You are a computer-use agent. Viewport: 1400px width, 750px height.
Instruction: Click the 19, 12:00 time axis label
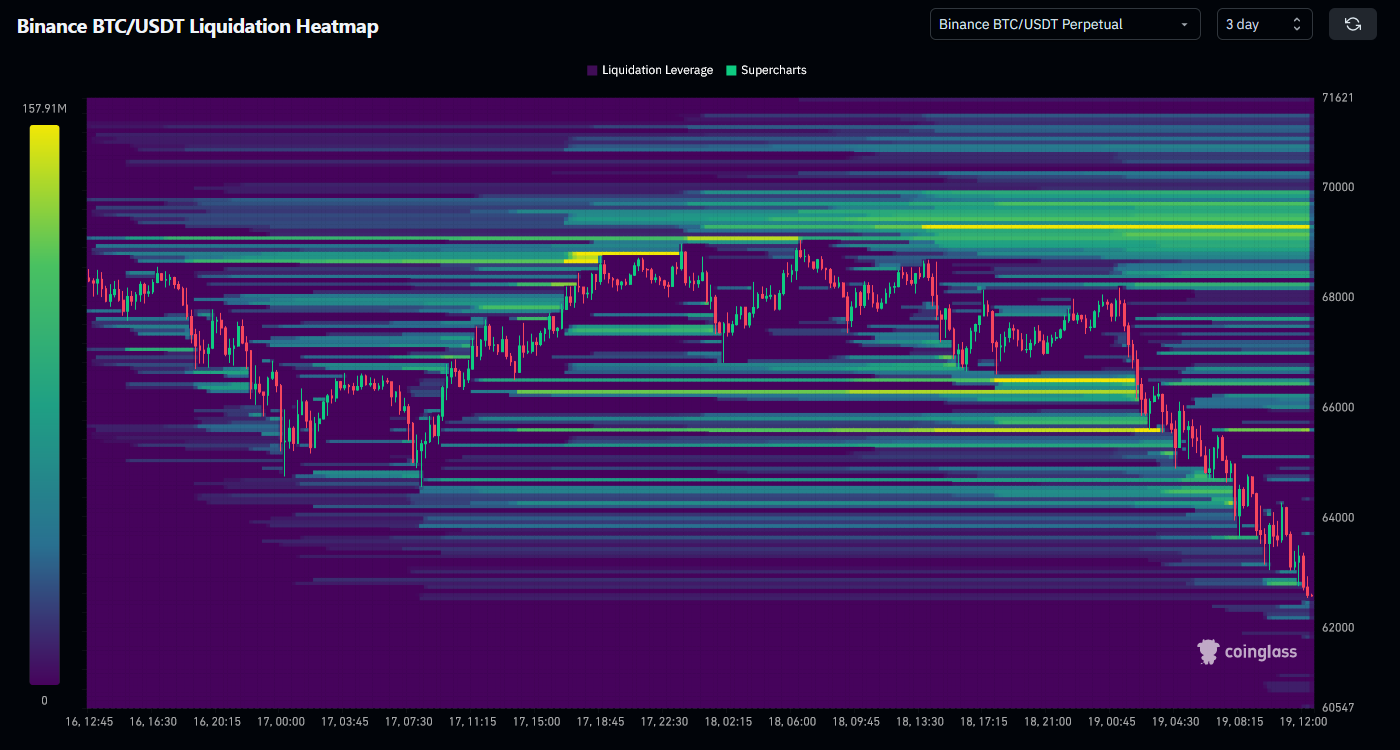(1304, 721)
